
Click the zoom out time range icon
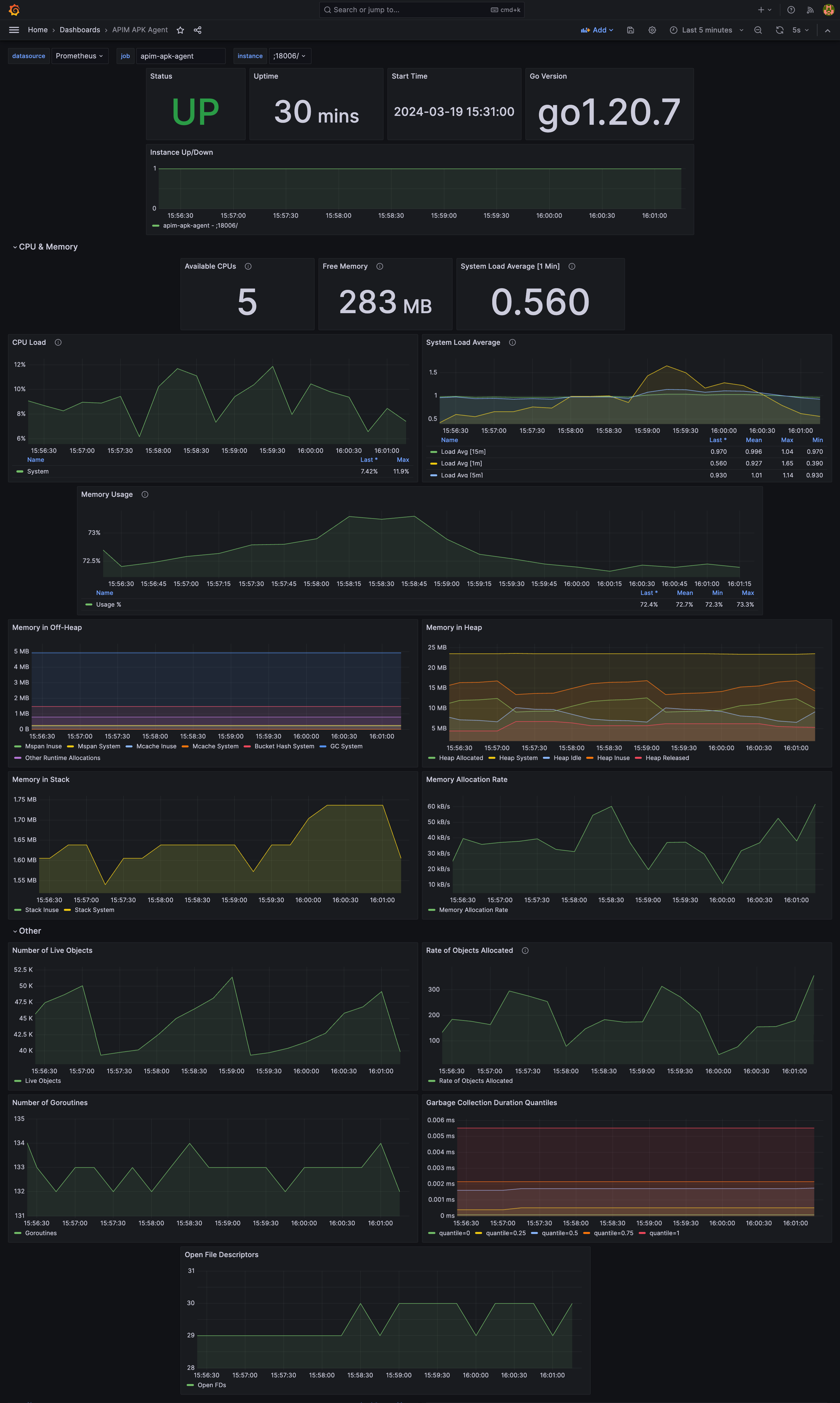(758, 30)
